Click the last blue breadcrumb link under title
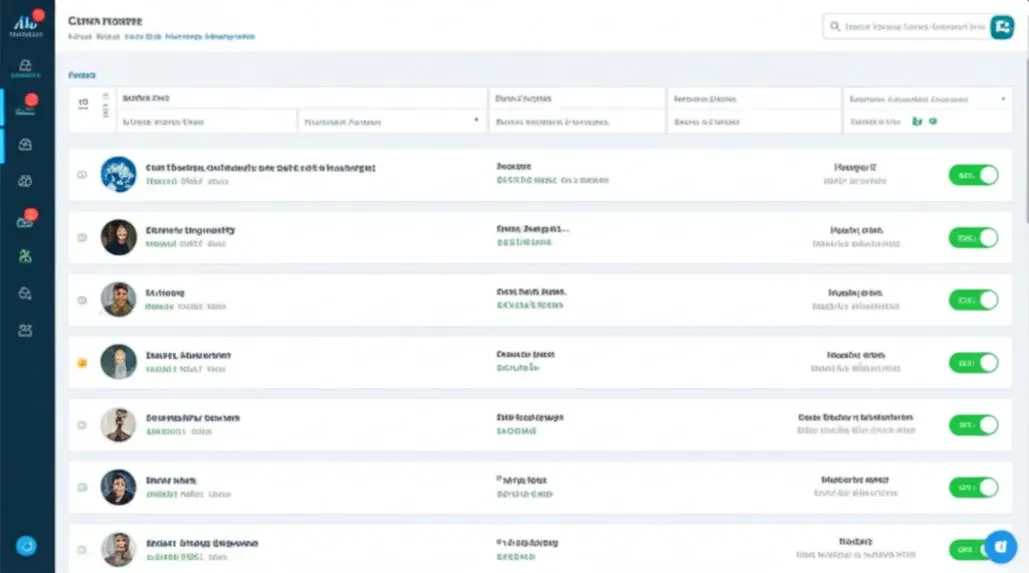 pos(230,37)
